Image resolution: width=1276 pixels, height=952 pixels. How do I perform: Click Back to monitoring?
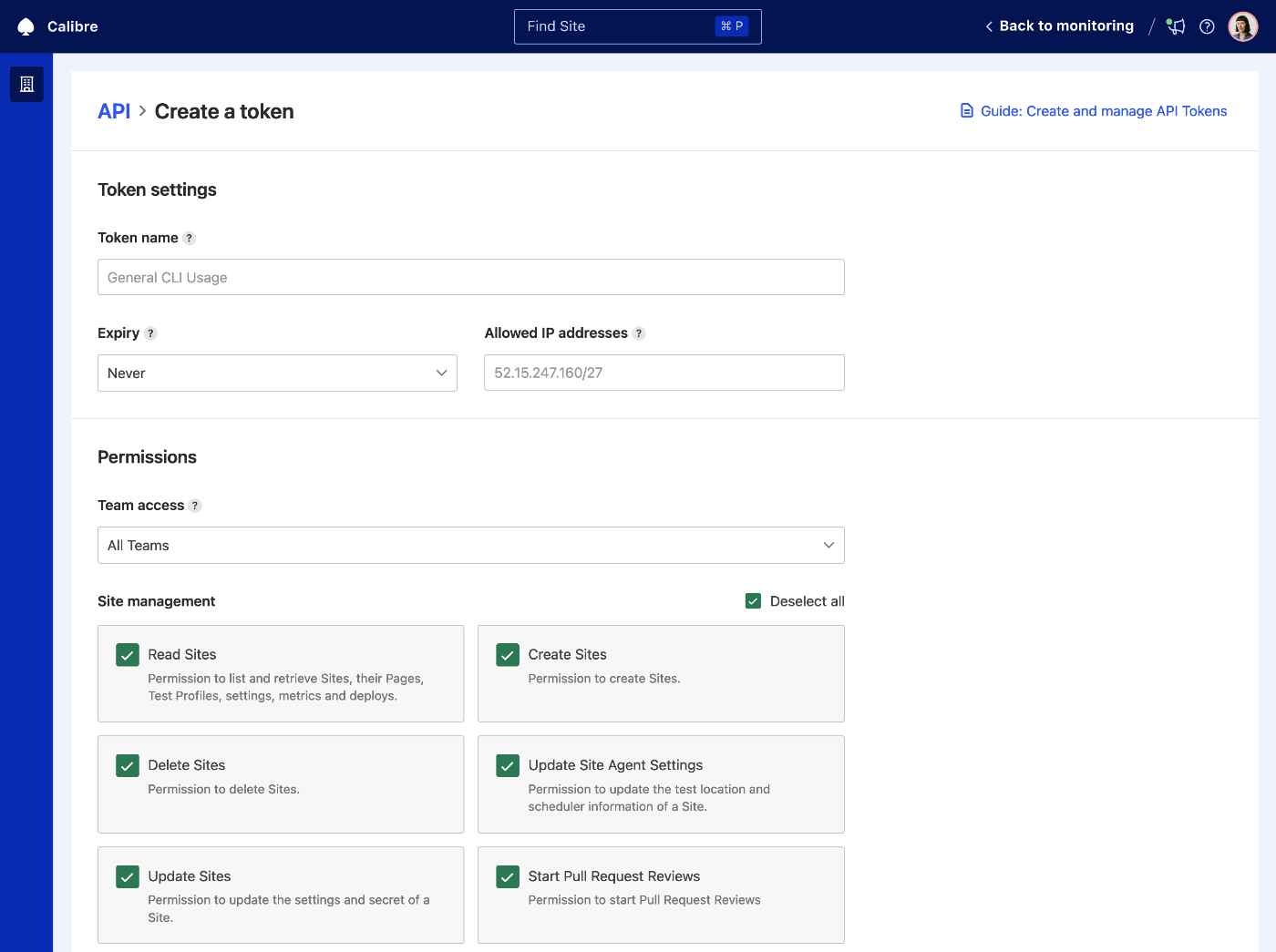pyautogui.click(x=1065, y=26)
